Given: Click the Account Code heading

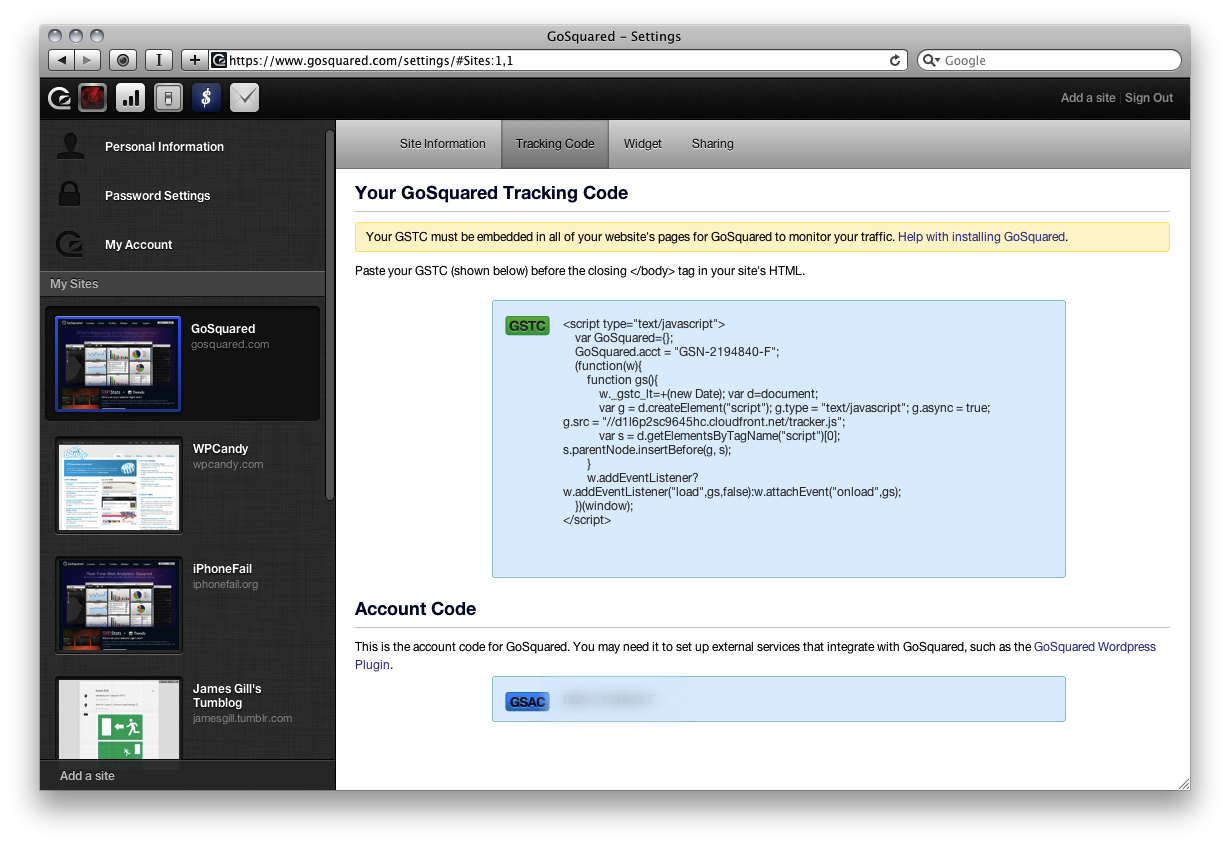Looking at the screenshot, I should (x=415, y=609).
